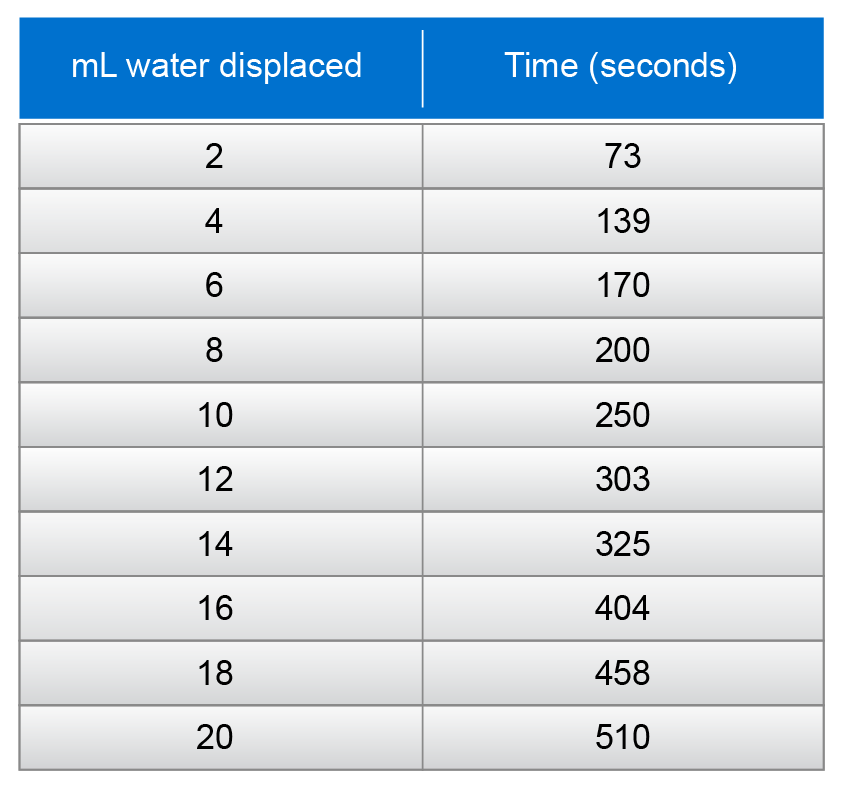Select the 6 mL row's volume cell
The width and height of the screenshot is (843, 788).
click(215, 286)
